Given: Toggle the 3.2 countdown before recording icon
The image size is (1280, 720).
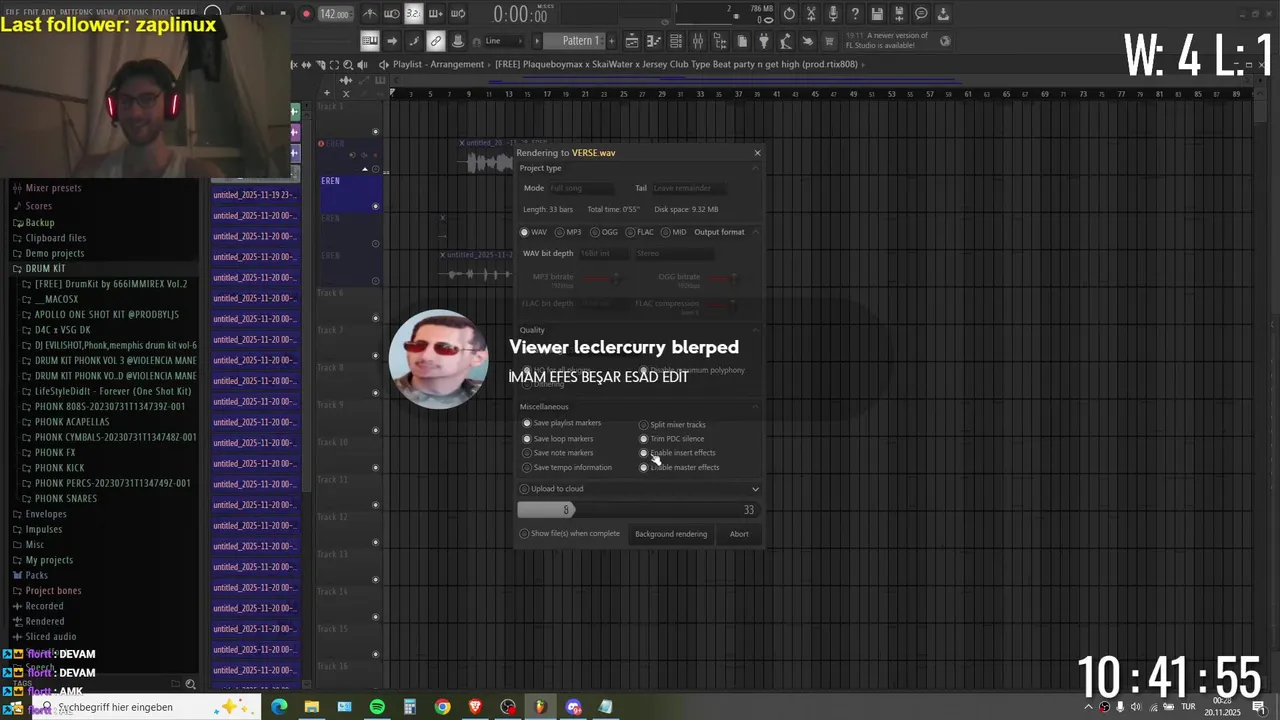Looking at the screenshot, I should click(x=413, y=14).
